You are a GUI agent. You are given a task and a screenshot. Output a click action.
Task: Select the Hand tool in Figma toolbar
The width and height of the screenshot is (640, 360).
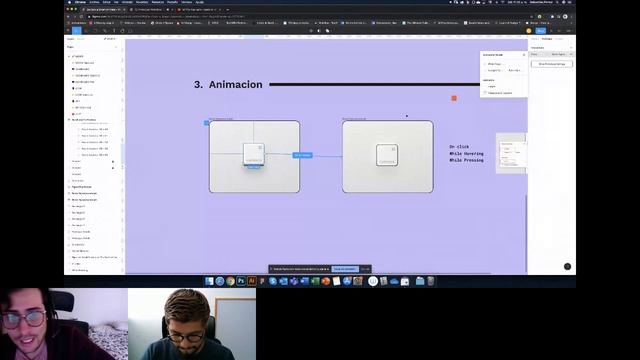pos(122,31)
